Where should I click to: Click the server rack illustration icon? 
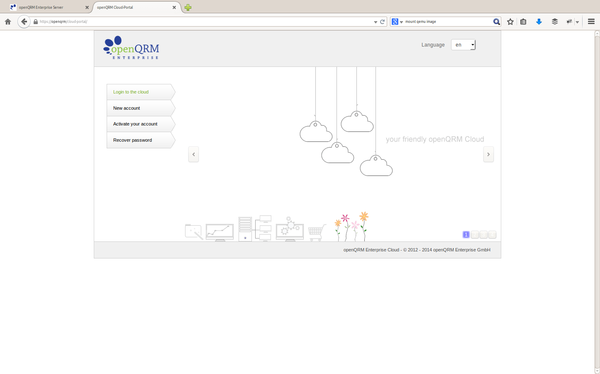(245, 229)
